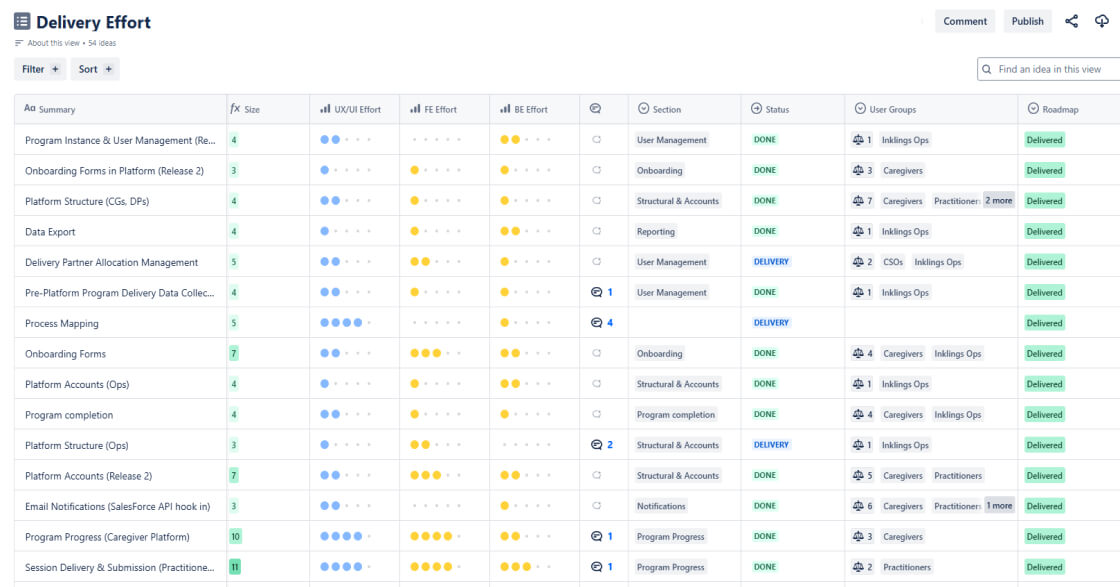Select the Roadmap column header
The image size is (1120, 587).
1060,109
